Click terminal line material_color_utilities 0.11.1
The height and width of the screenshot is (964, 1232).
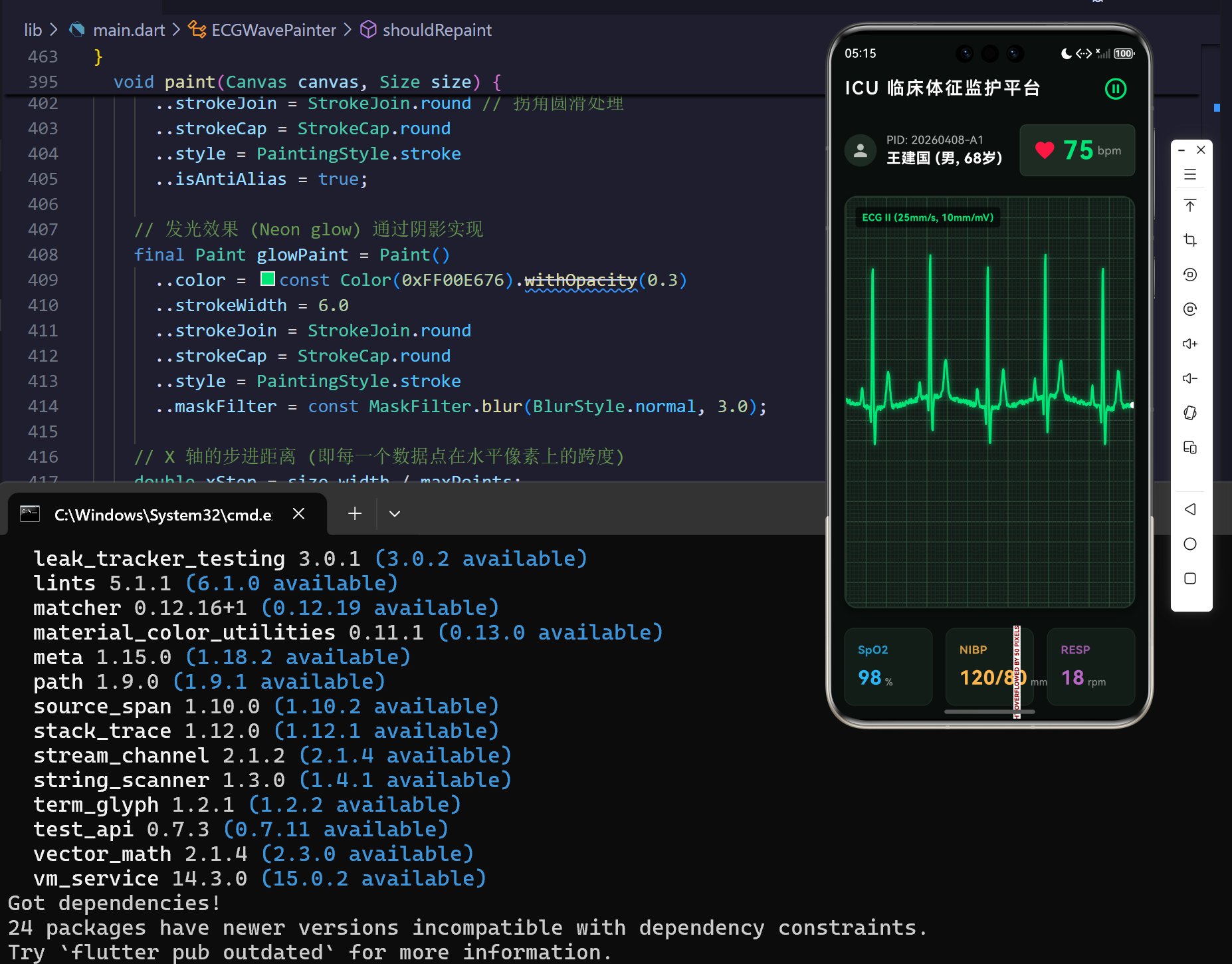(x=348, y=632)
